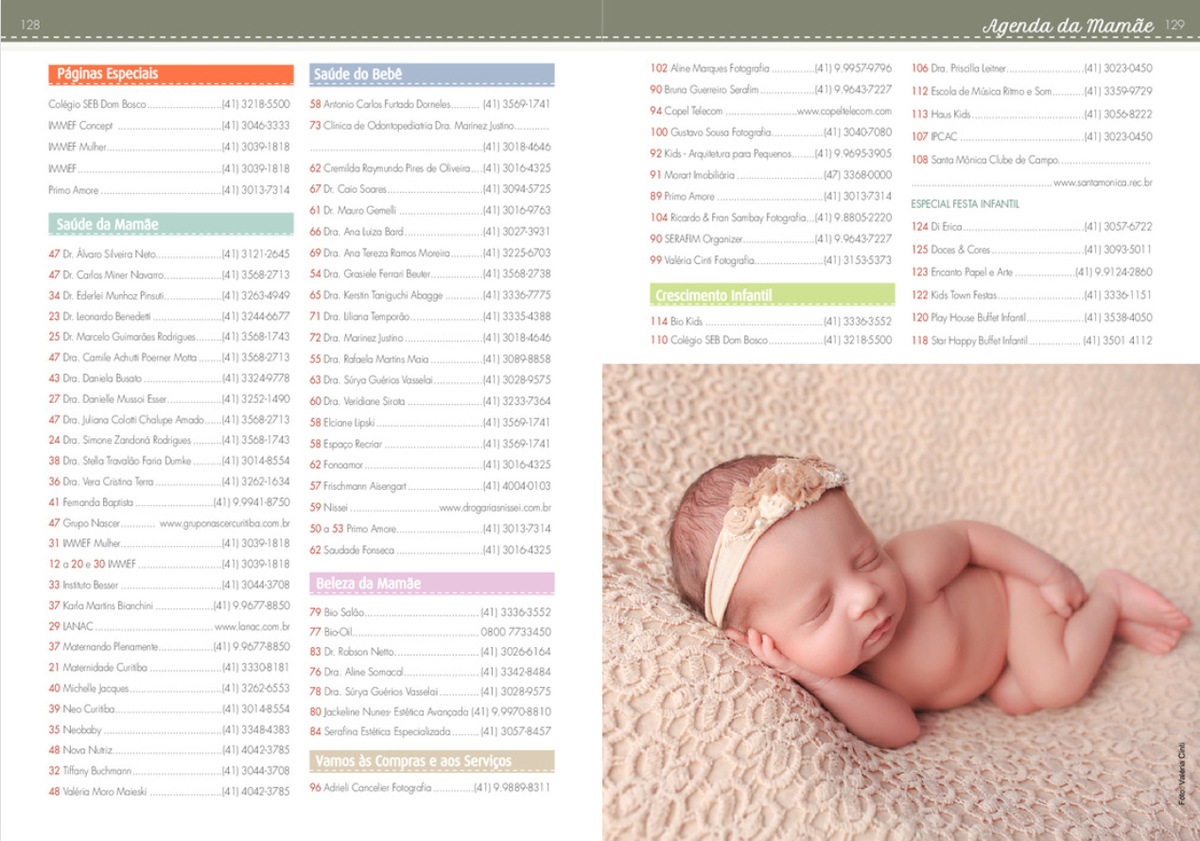Select the Saúde da Mamãe section header
The width and height of the screenshot is (1200, 841).
(x=171, y=224)
